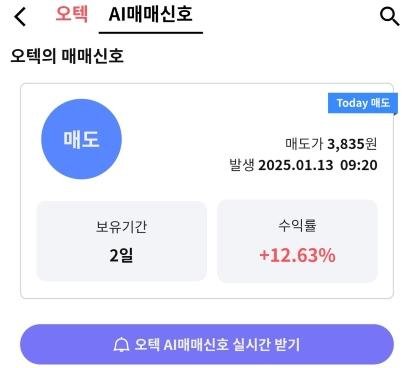Tap the 3,835원 sell price
This screenshot has width=414, height=368.
(352, 144)
